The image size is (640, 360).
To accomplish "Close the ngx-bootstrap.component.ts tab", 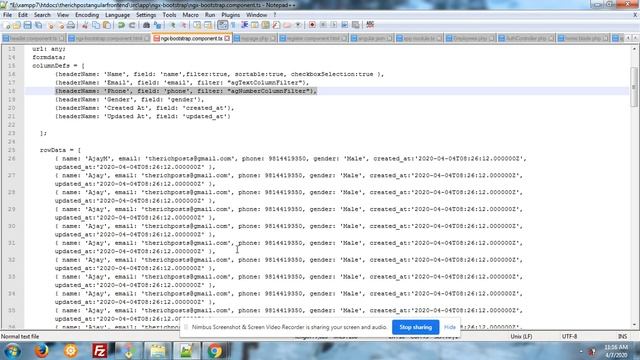I will coord(227,38).
